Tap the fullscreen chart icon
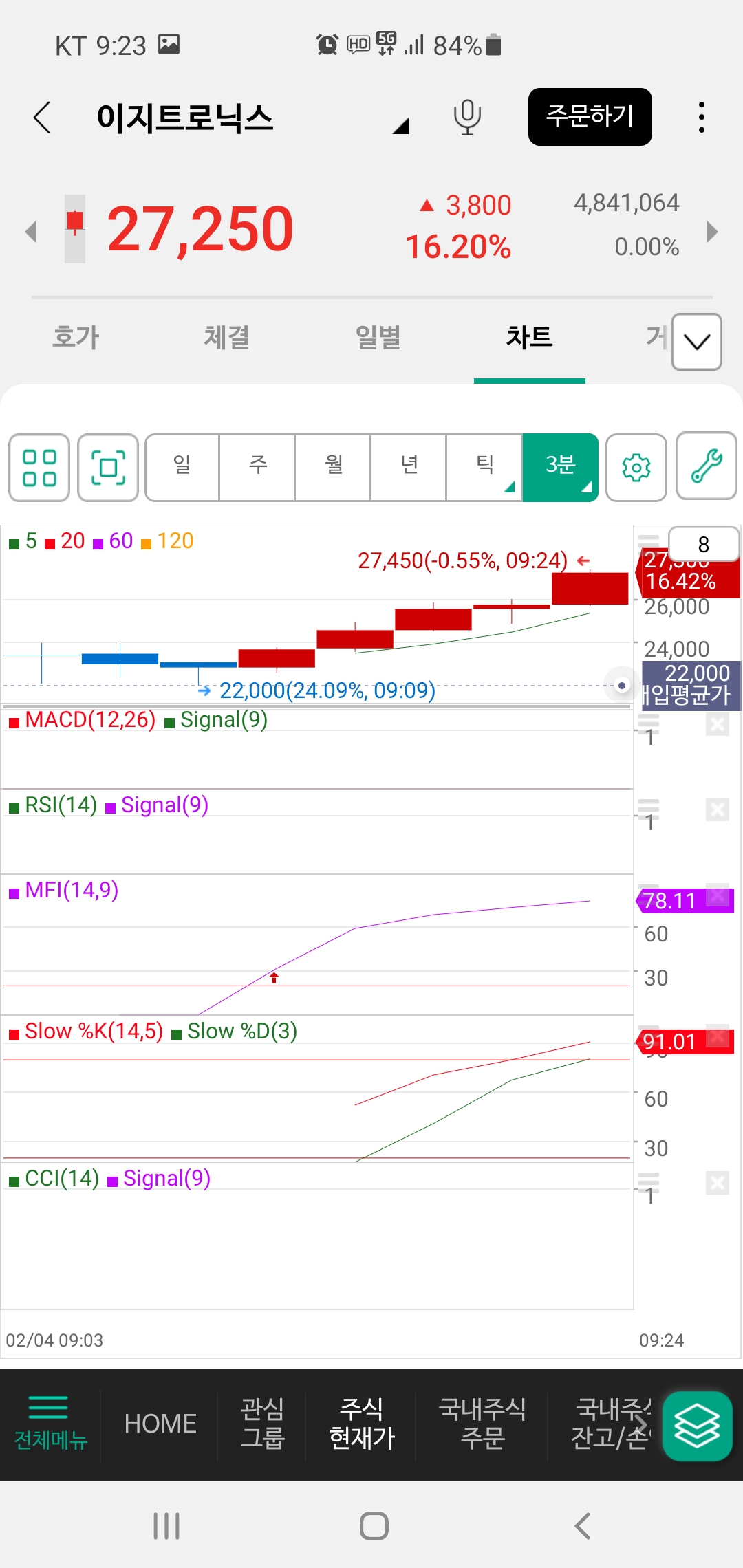Viewport: 743px width, 1568px height. pyautogui.click(x=108, y=468)
